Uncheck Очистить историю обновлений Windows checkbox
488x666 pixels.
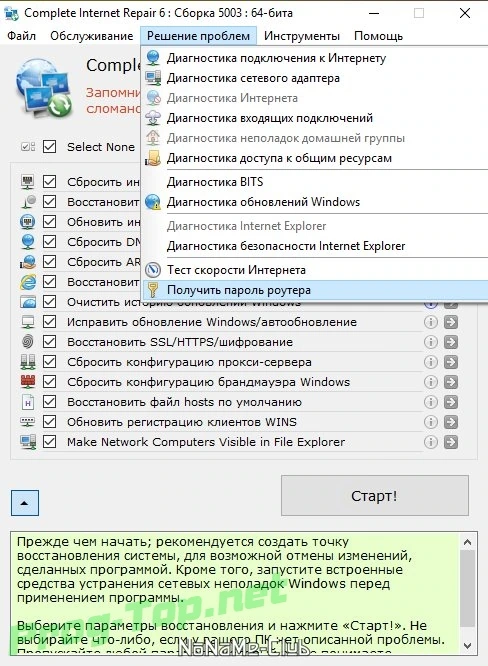click(50, 302)
